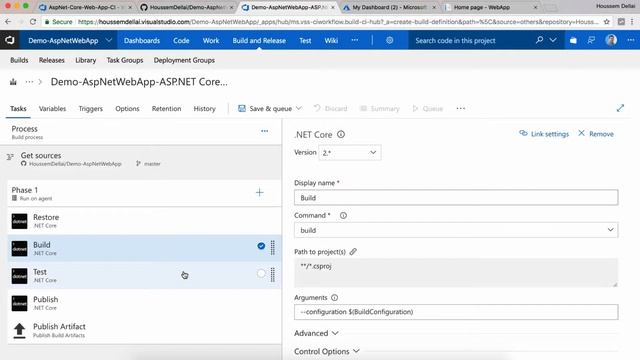Open project settings gear icon
Image resolution: width=640 pixels, height=360 pixels.
(389, 40)
